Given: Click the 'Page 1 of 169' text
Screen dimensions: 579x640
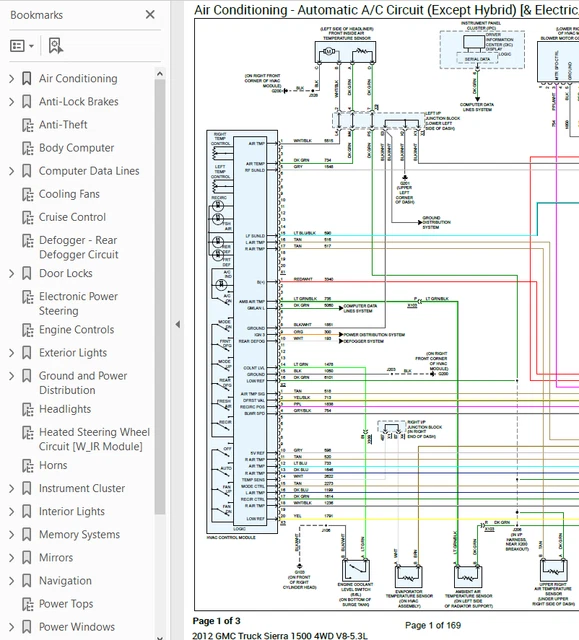Looking at the screenshot, I should (433, 626).
